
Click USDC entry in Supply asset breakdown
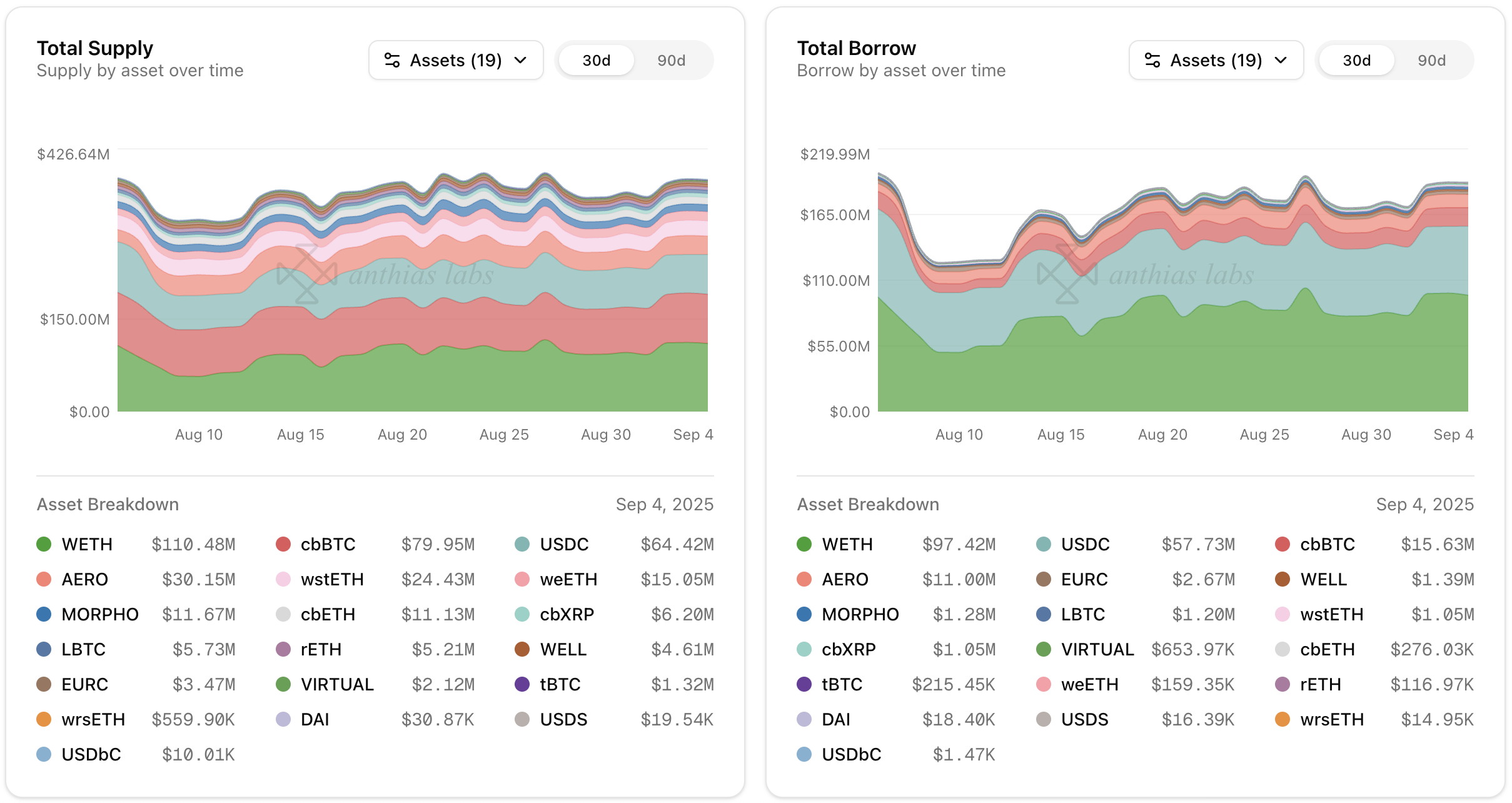[564, 544]
